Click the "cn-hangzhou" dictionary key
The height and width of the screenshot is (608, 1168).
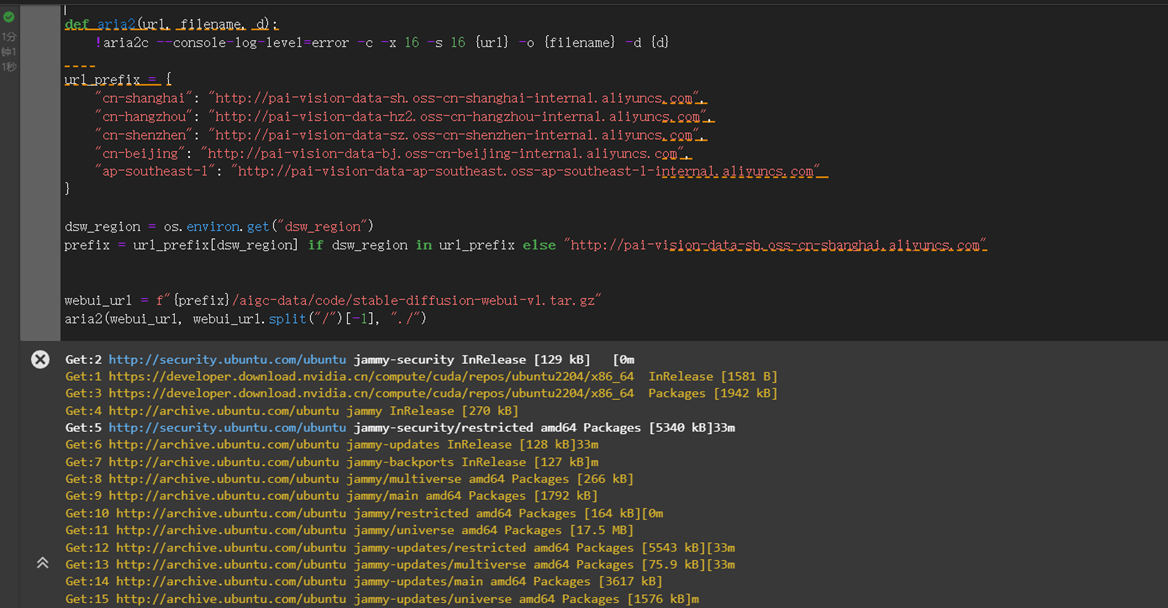click(x=143, y=117)
